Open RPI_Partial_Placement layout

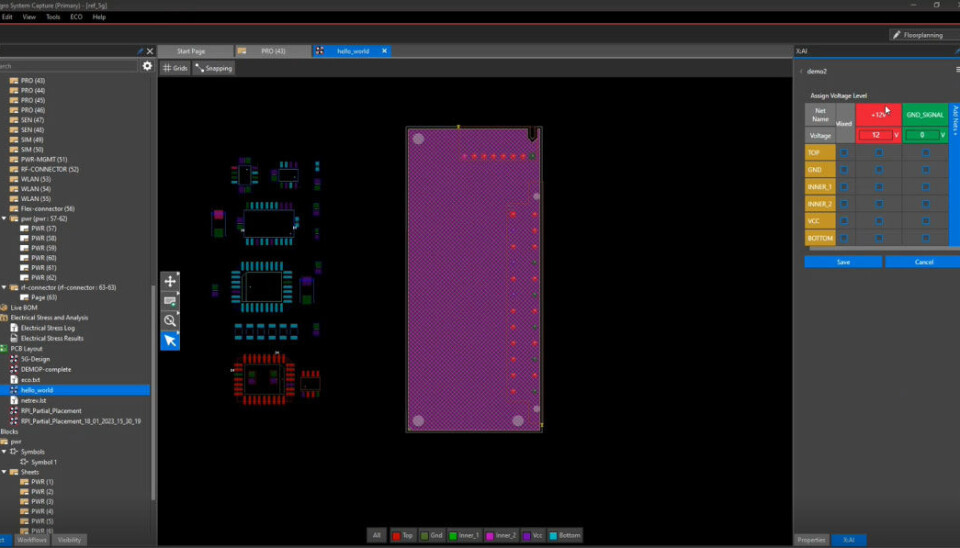click(x=51, y=411)
